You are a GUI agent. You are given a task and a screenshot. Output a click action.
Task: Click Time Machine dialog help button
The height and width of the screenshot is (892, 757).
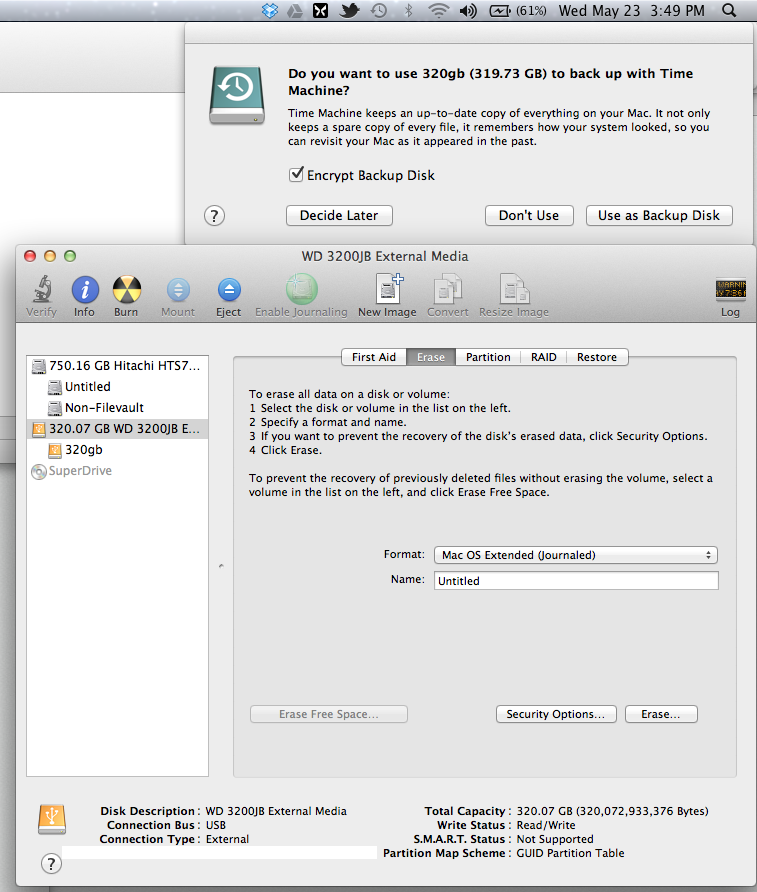(x=214, y=216)
